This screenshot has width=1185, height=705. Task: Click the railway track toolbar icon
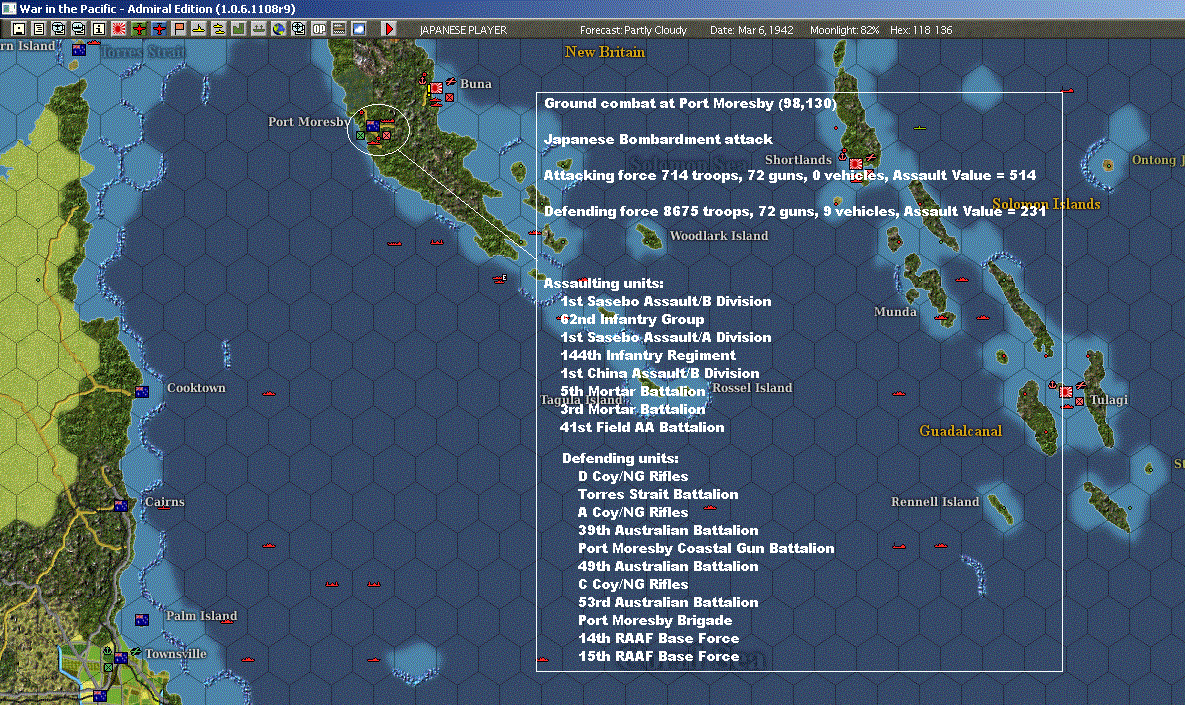click(339, 29)
